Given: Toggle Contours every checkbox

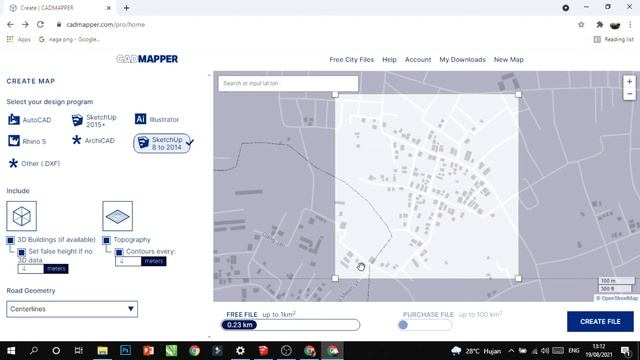Looking at the screenshot, I should tap(119, 252).
